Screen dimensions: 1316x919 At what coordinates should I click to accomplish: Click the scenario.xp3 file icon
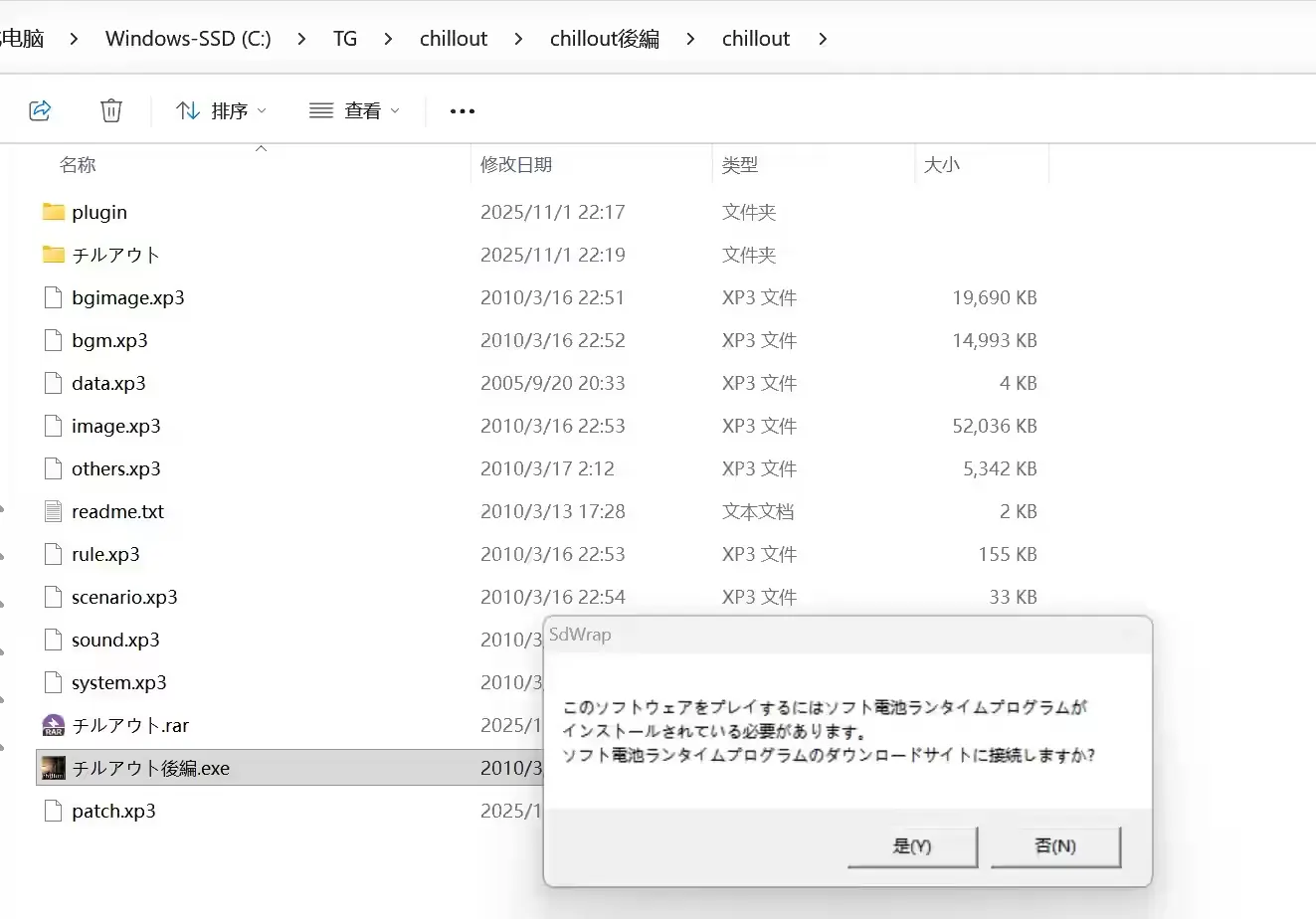coord(54,597)
